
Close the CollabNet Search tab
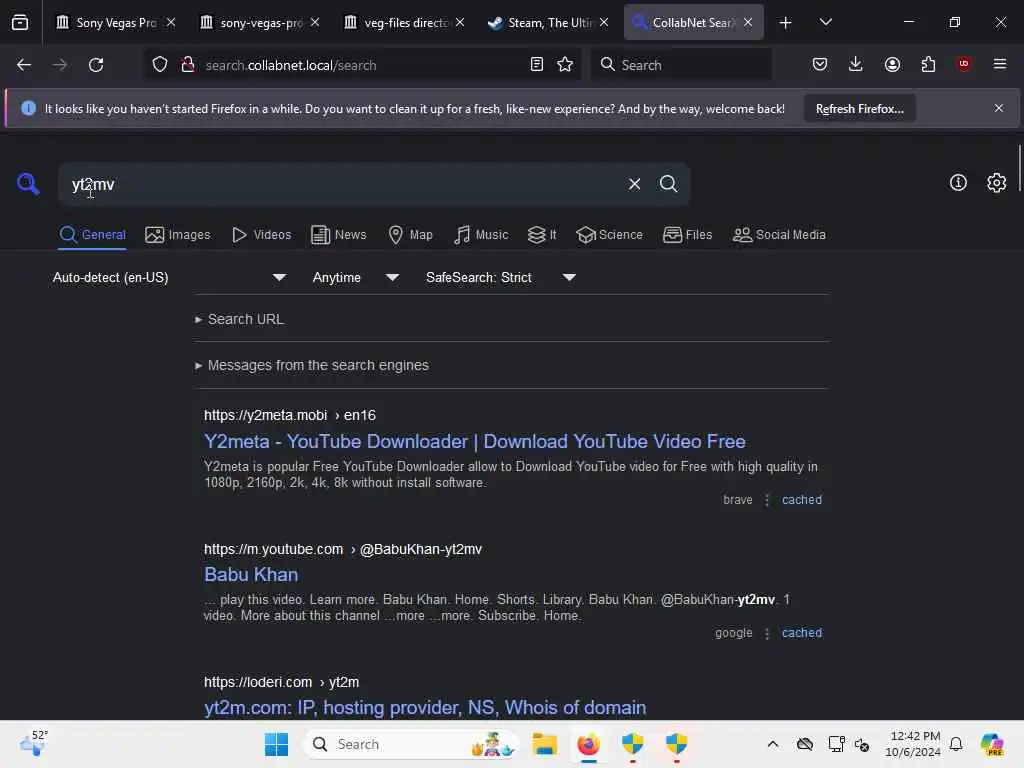pos(748,23)
